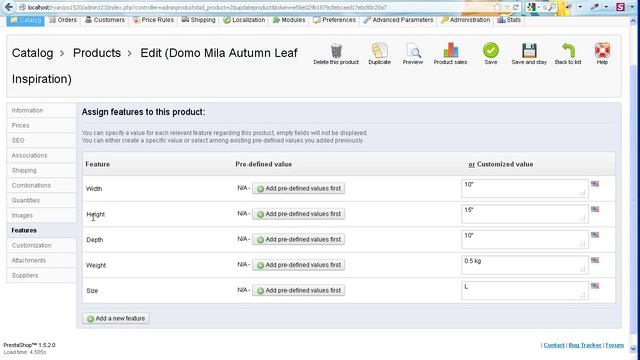Click the Height customized value field
This screenshot has height=360, width=640.
525,214
